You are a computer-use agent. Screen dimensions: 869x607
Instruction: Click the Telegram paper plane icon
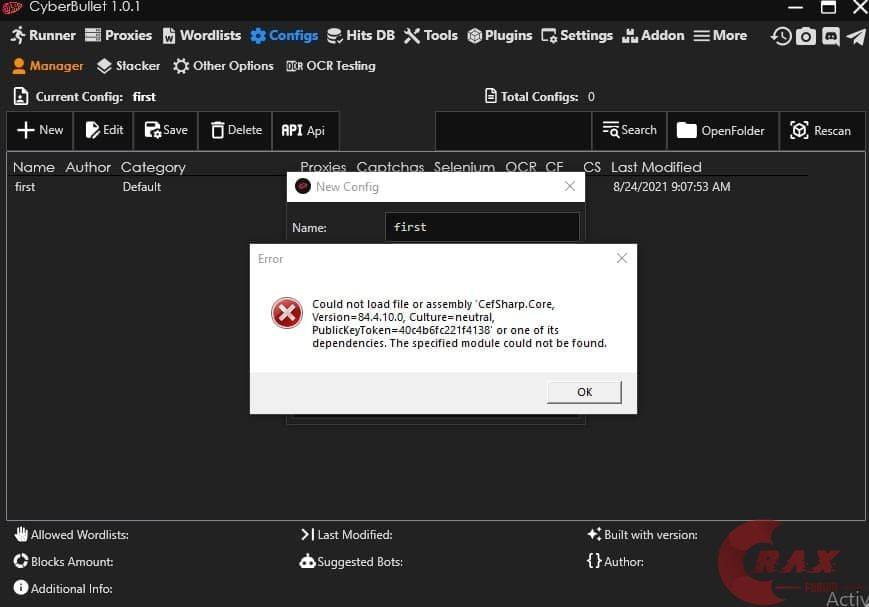coord(856,37)
